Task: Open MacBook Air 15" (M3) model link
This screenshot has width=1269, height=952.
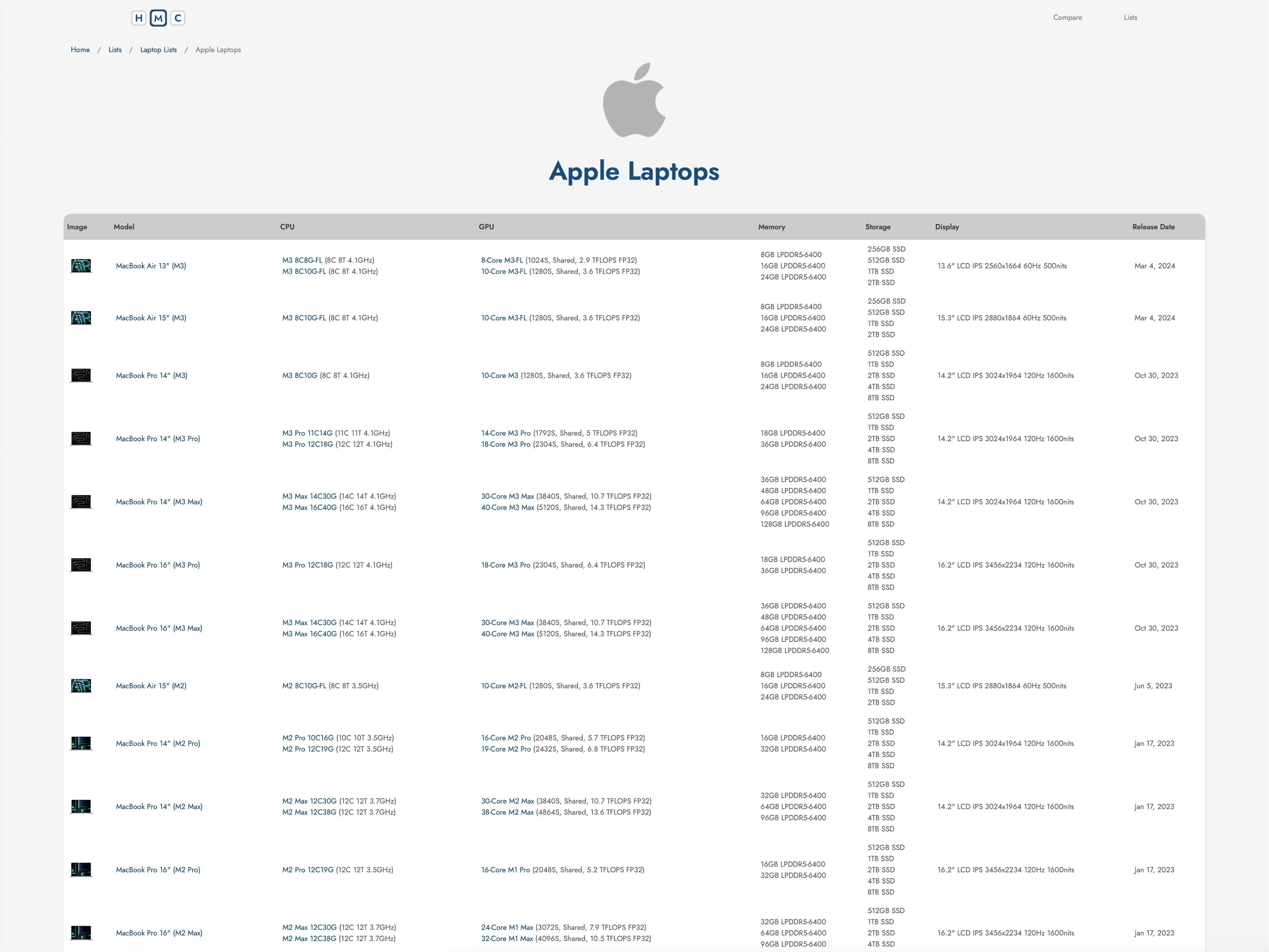Action: click(x=151, y=318)
